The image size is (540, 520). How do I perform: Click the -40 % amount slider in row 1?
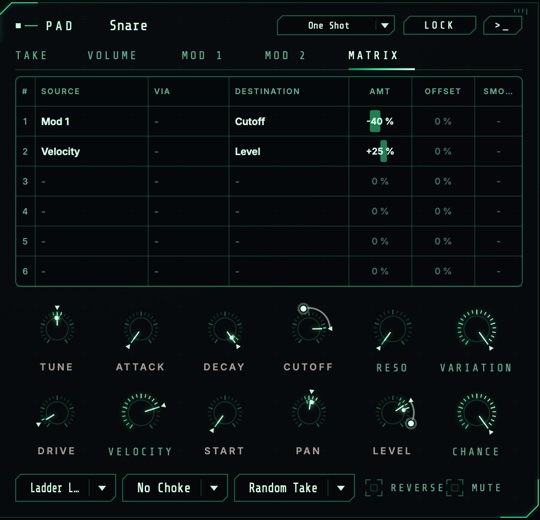[380, 121]
